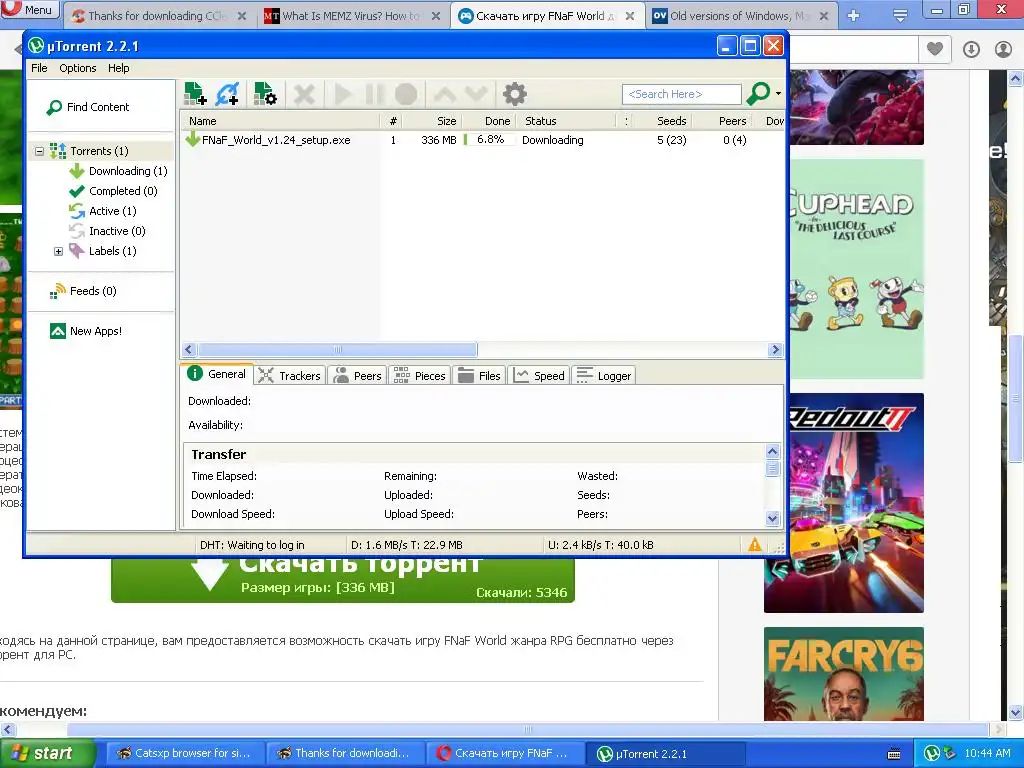
Task: Open the File menu in µTorrent
Action: (x=39, y=68)
